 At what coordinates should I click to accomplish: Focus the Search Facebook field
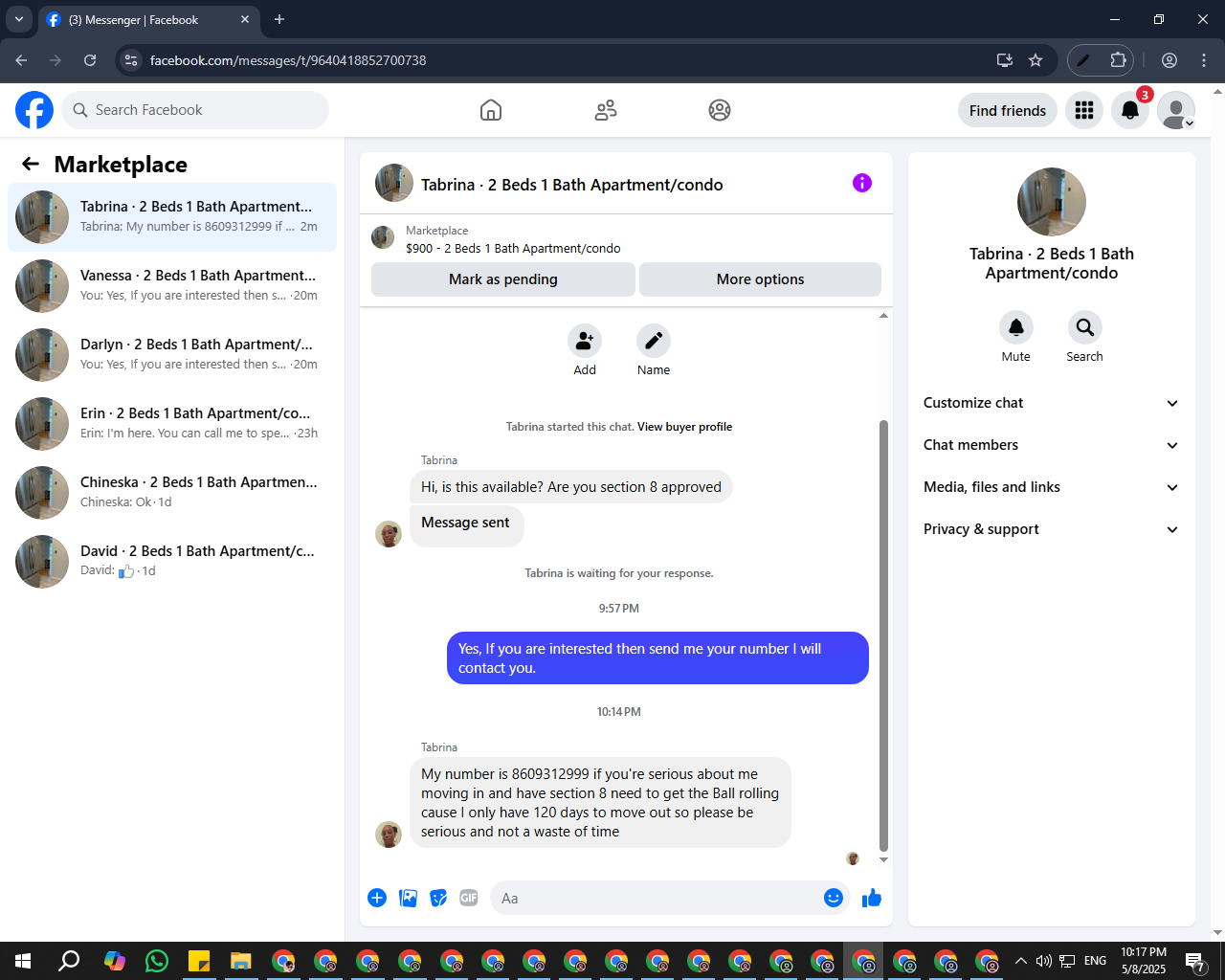[195, 110]
